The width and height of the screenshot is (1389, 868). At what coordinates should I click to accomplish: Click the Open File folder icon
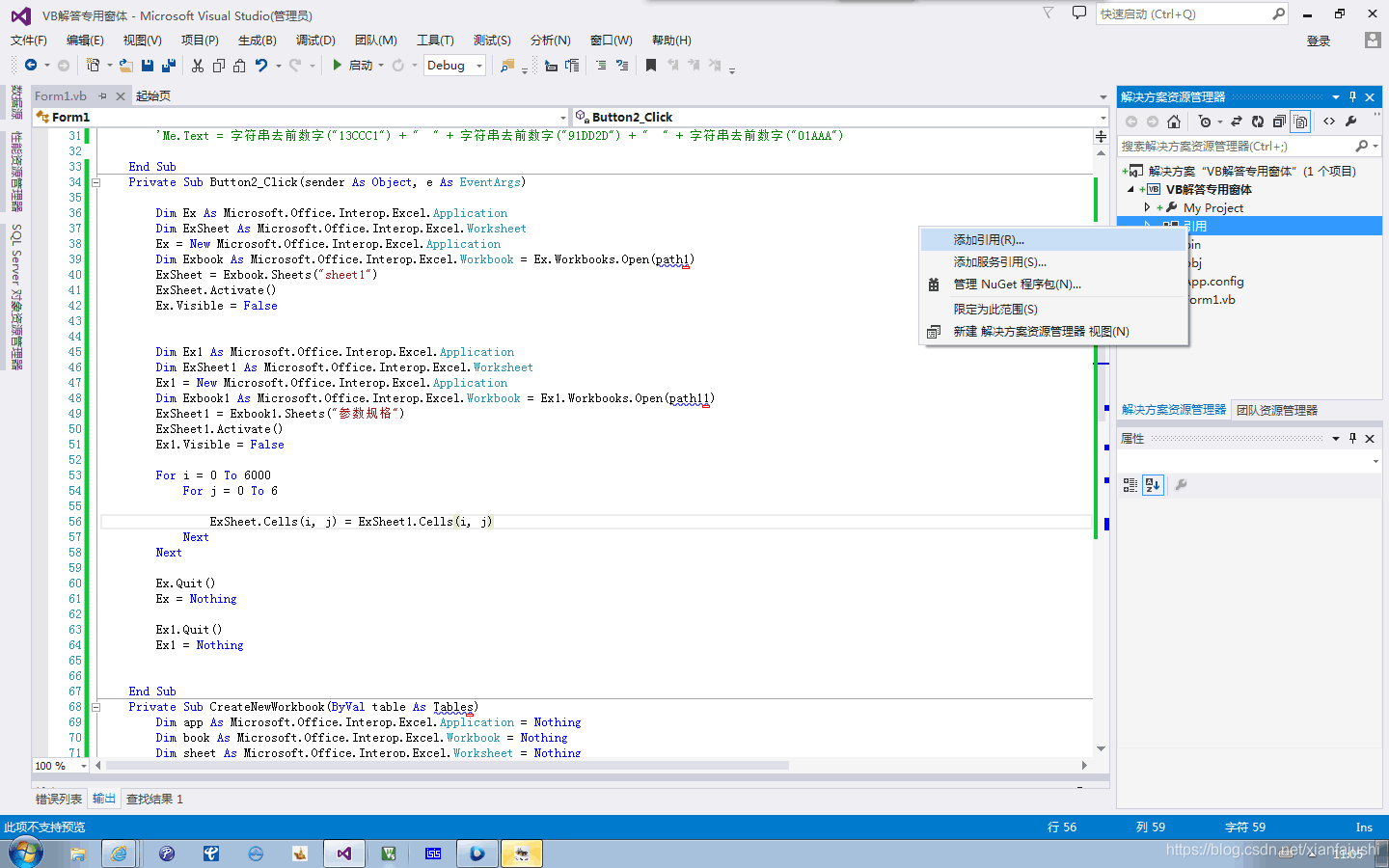tap(126, 65)
